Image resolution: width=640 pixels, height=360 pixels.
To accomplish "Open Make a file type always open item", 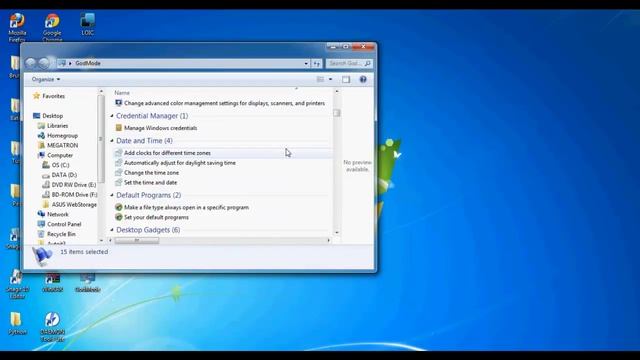I will point(186,207).
